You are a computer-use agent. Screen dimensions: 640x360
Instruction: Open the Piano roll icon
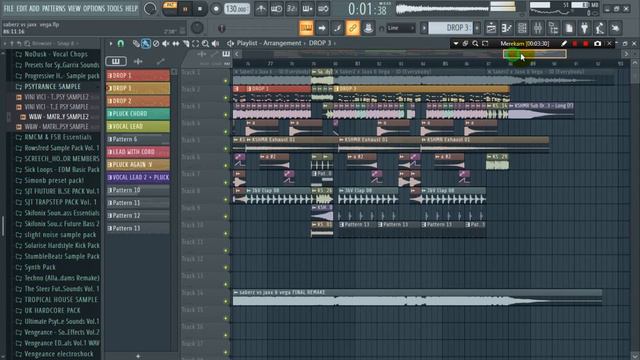click(507, 28)
